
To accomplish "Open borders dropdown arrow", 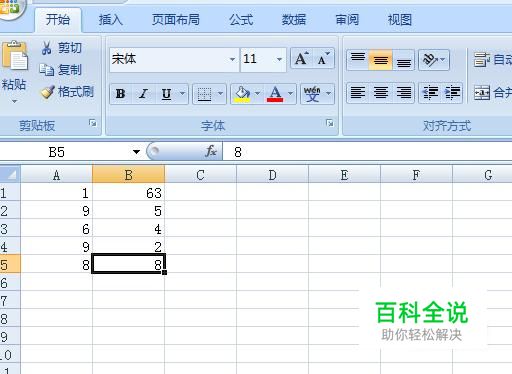I will [220, 93].
